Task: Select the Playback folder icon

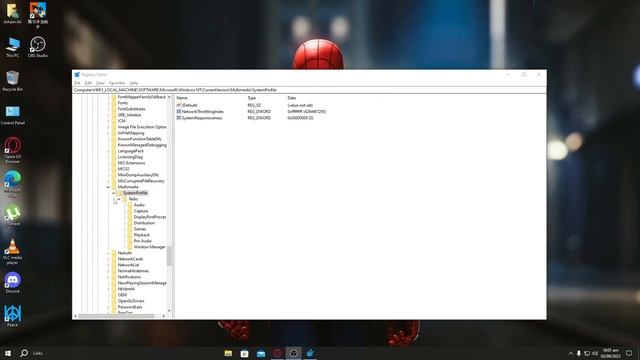Action: [x=130, y=235]
